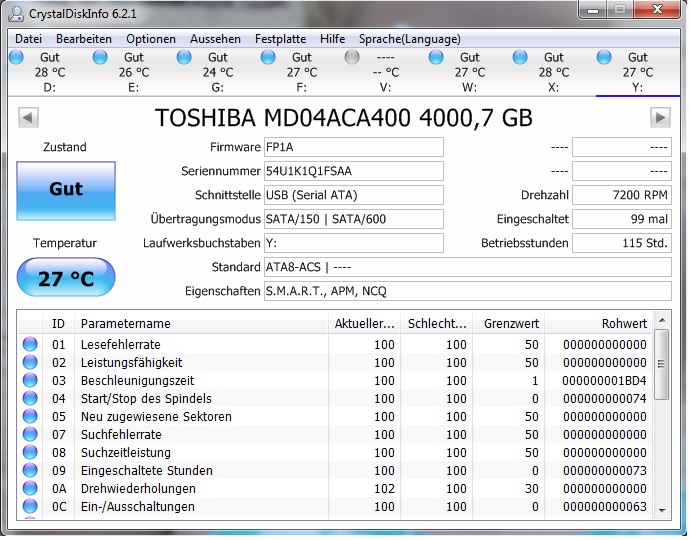This screenshot has height=540, width=691.
Task: Select drive D: status orb
Action: (x=16, y=57)
